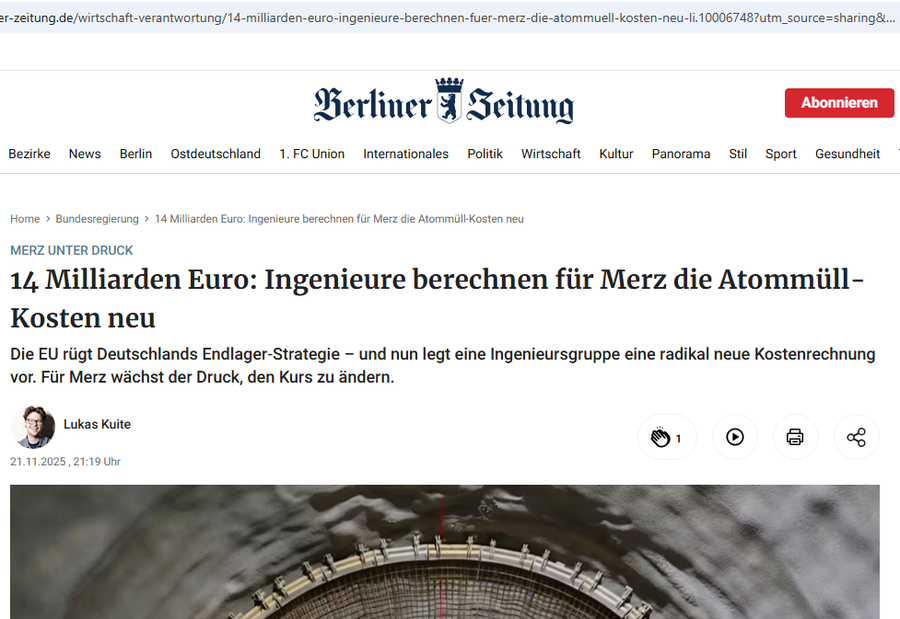Open the Sport section
This screenshot has height=619, width=900.
point(780,154)
